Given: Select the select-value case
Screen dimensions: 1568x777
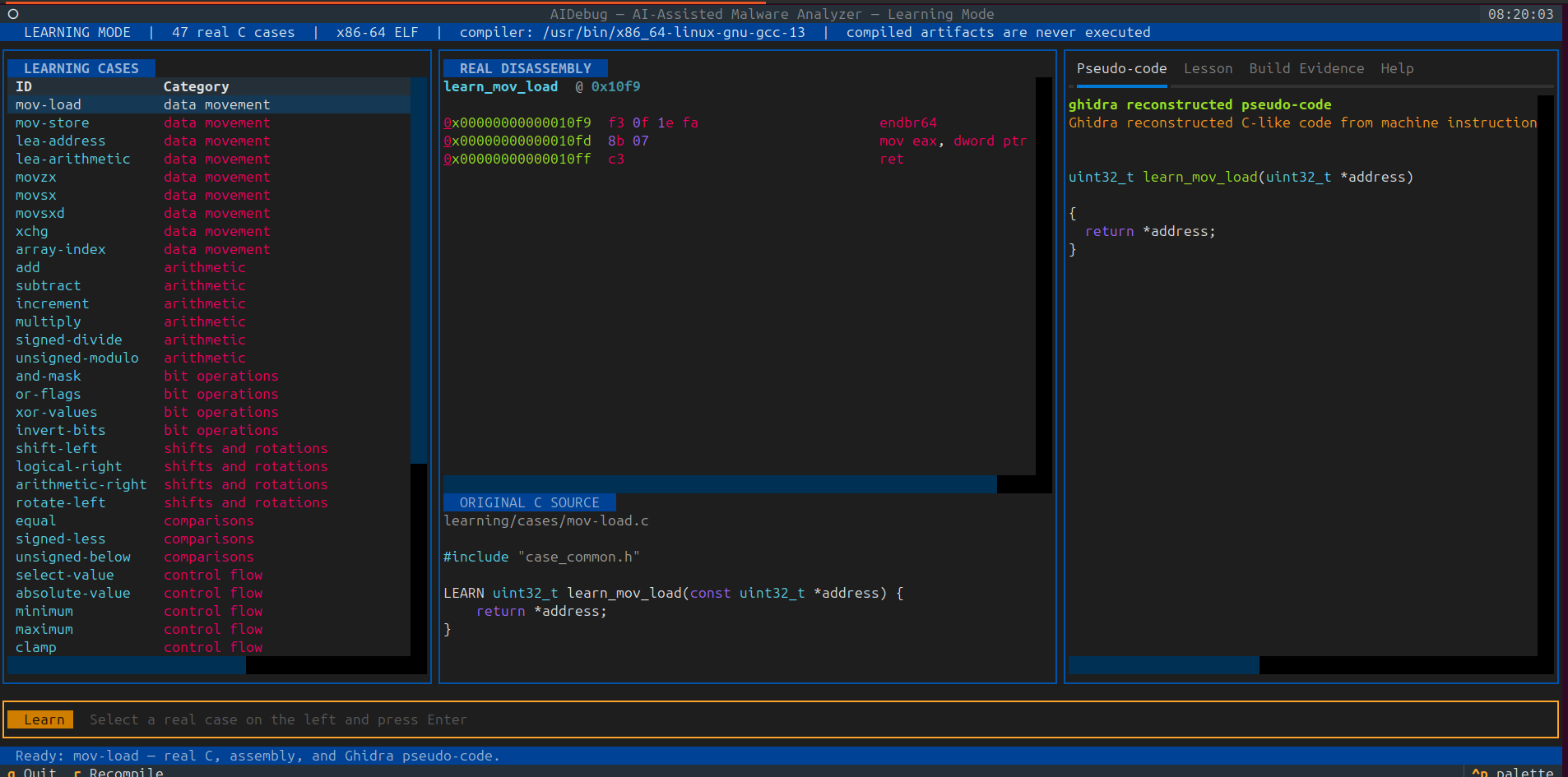Looking at the screenshot, I should pyautogui.click(x=209, y=575).
